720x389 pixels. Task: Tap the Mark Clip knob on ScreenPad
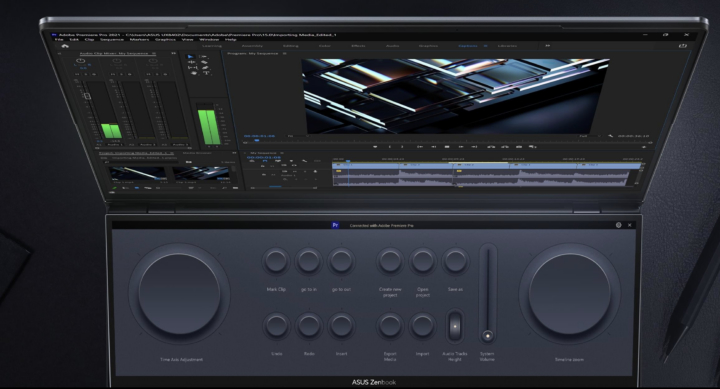pos(276,261)
